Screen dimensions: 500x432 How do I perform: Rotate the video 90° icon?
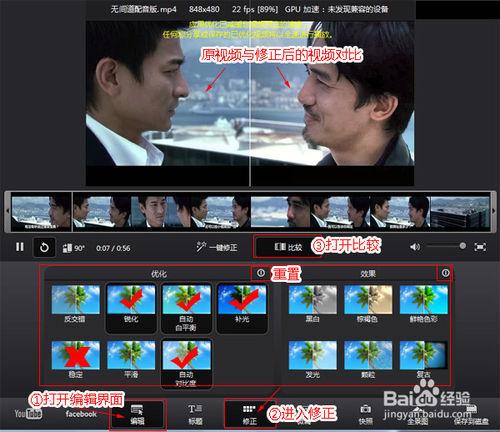point(73,248)
